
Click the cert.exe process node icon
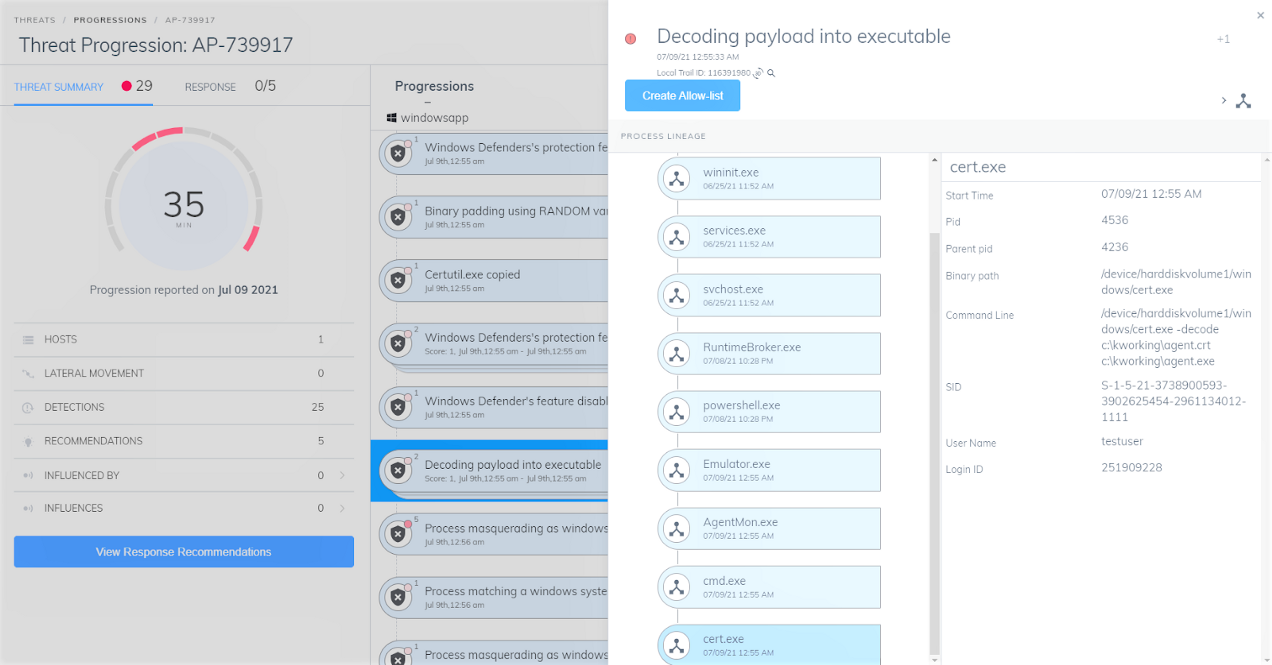coord(677,645)
